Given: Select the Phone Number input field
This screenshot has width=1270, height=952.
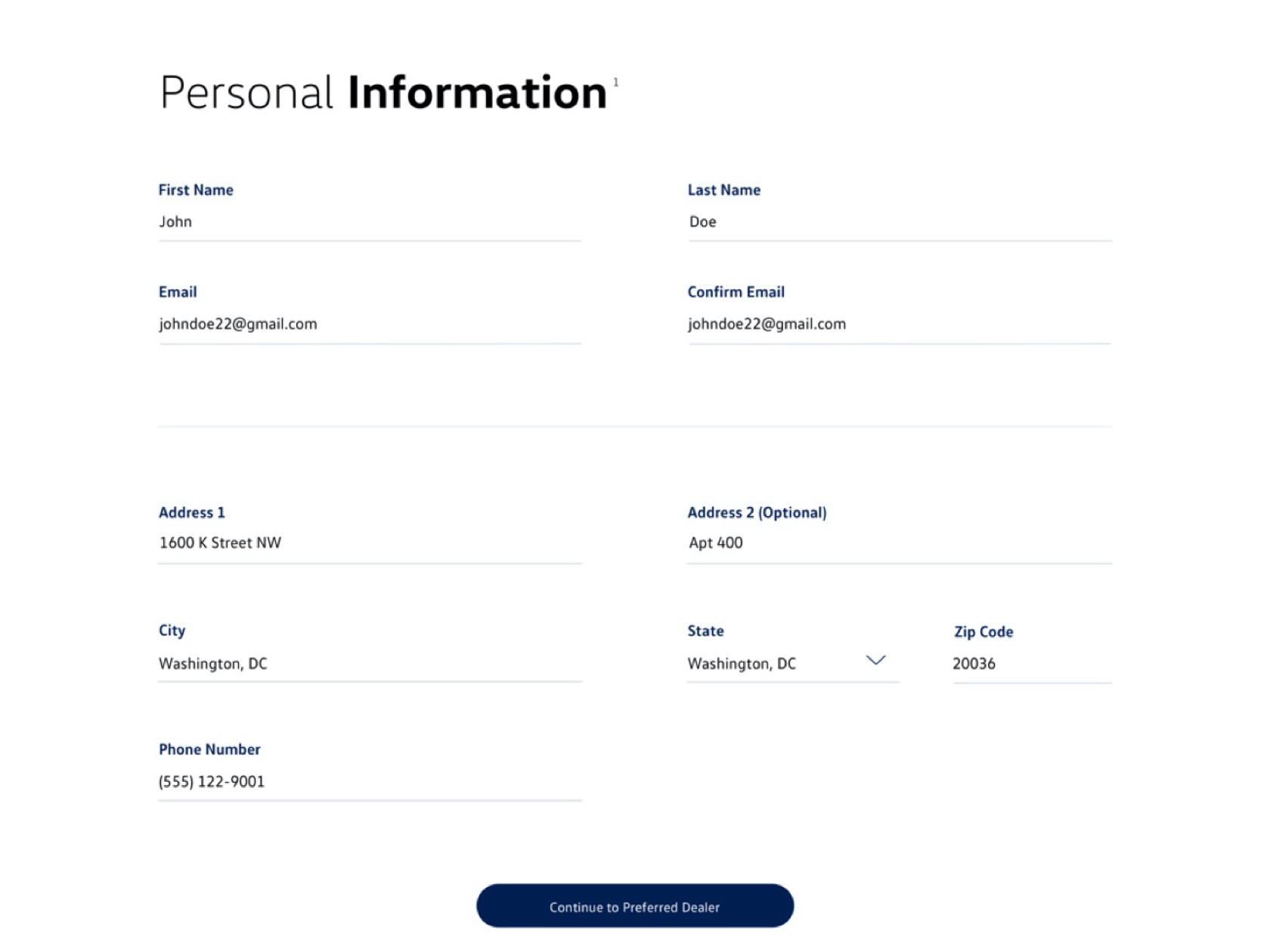Looking at the screenshot, I should [369, 782].
